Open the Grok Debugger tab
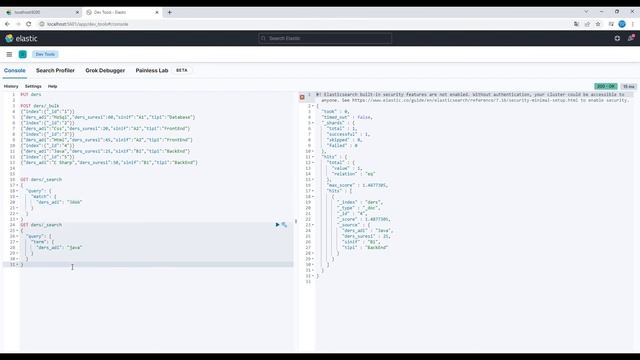The image size is (640, 360). coord(105,71)
